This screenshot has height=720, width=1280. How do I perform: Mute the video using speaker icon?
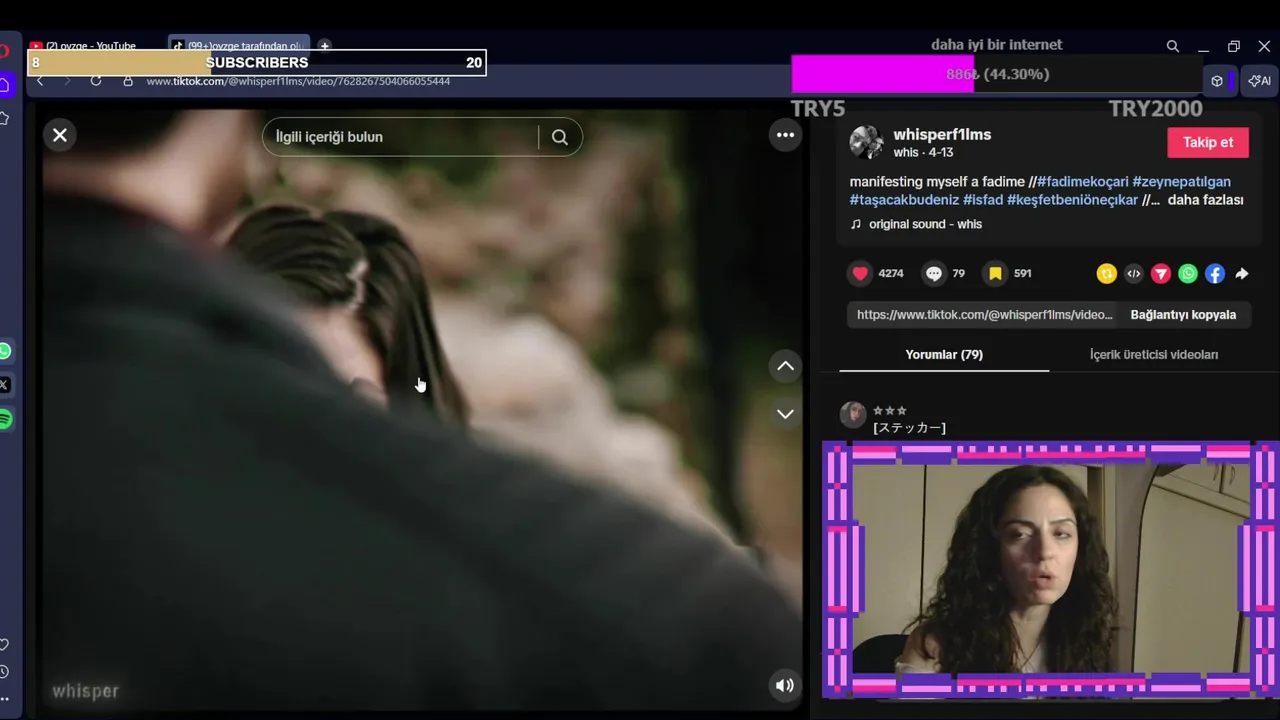(785, 685)
